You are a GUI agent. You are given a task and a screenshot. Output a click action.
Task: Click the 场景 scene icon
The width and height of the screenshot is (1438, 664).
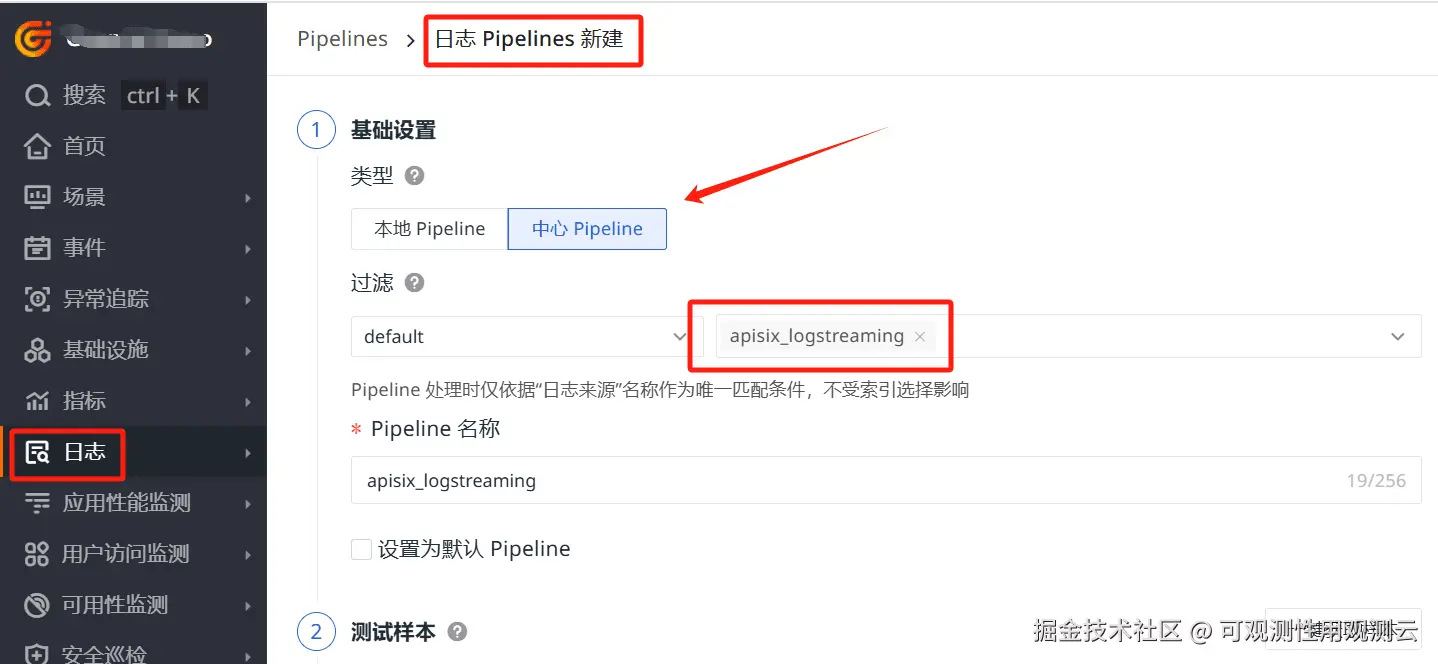(37, 197)
